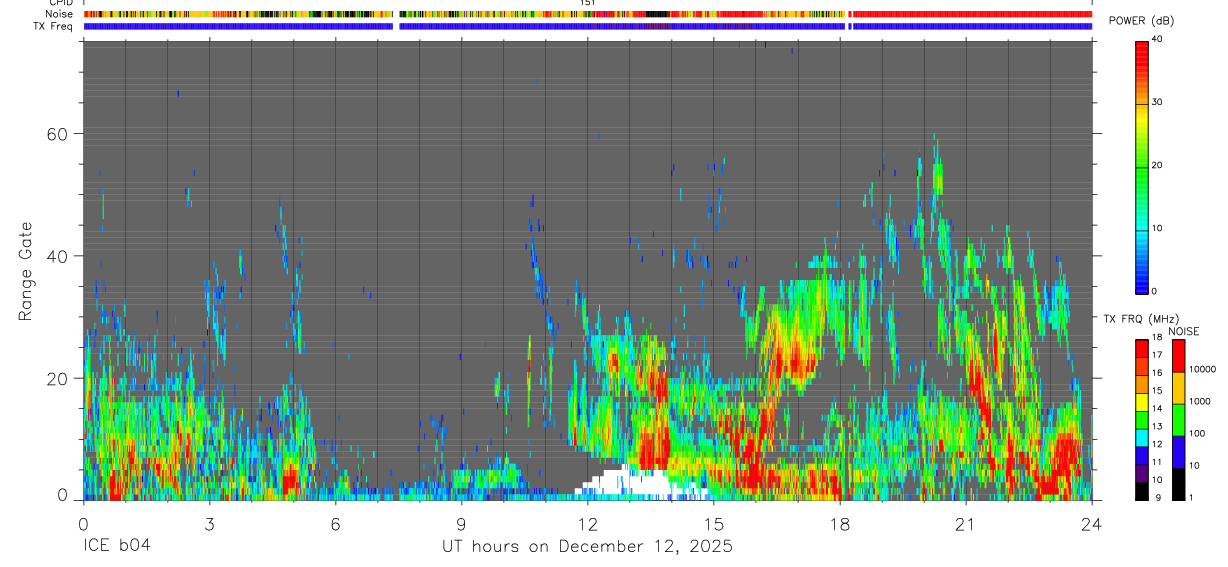Click the CPID value 151 at top

(588, 3)
